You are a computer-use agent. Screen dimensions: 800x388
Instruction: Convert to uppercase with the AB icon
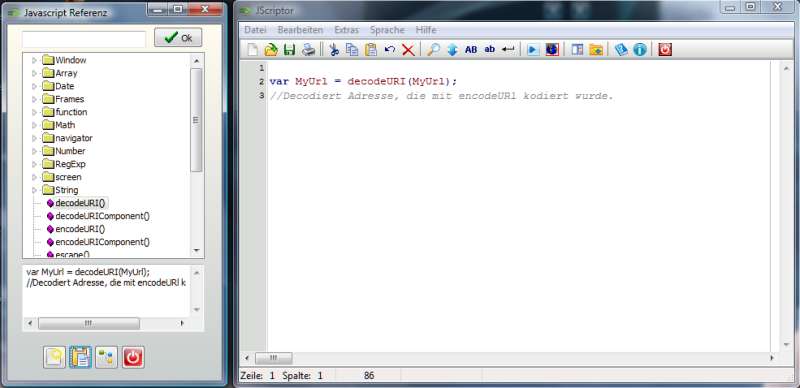click(x=471, y=50)
